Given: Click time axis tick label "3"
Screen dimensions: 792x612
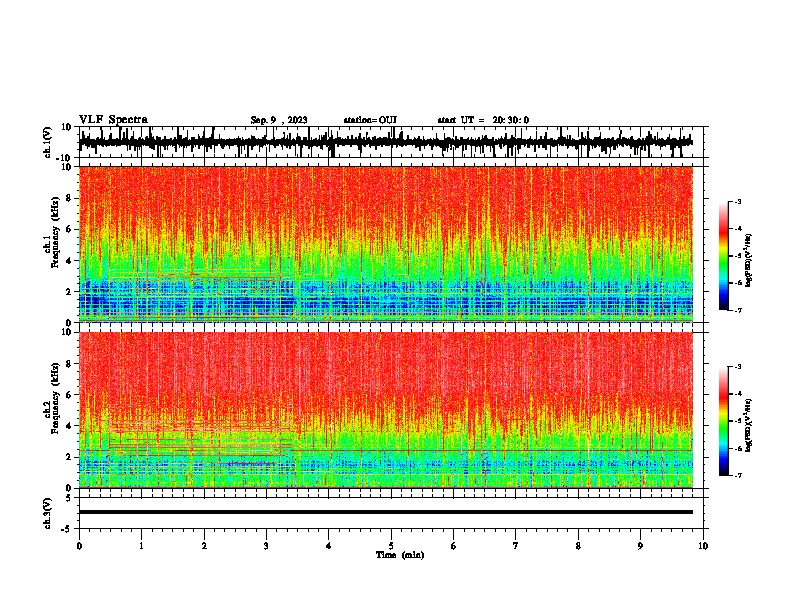Looking at the screenshot, I should click(x=266, y=546).
